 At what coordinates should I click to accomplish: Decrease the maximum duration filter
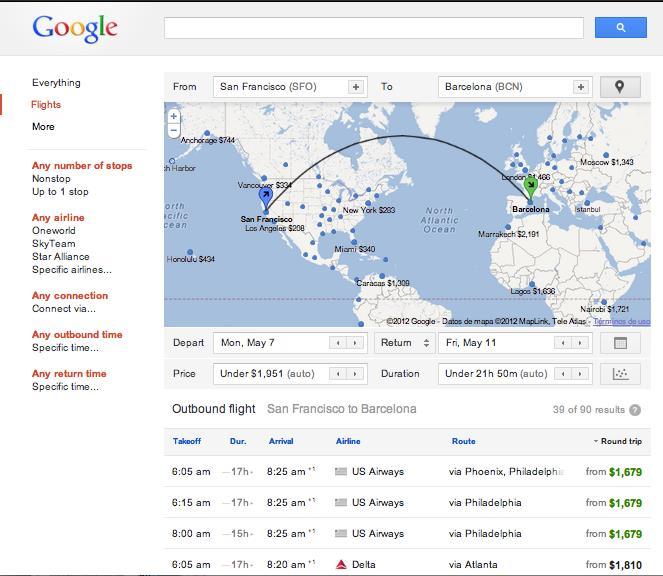(x=563, y=374)
